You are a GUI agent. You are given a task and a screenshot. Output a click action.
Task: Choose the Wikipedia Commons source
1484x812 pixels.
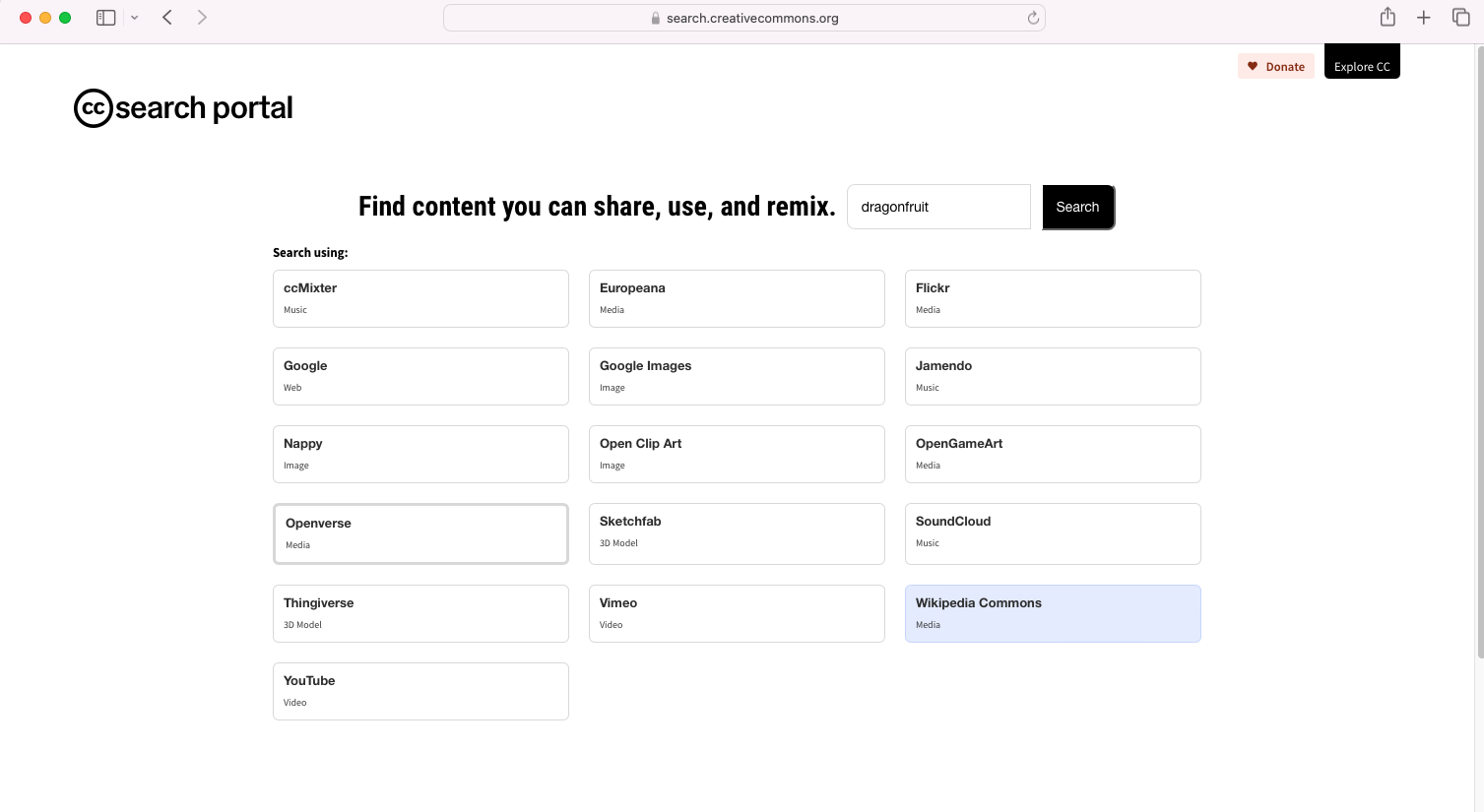(1053, 613)
